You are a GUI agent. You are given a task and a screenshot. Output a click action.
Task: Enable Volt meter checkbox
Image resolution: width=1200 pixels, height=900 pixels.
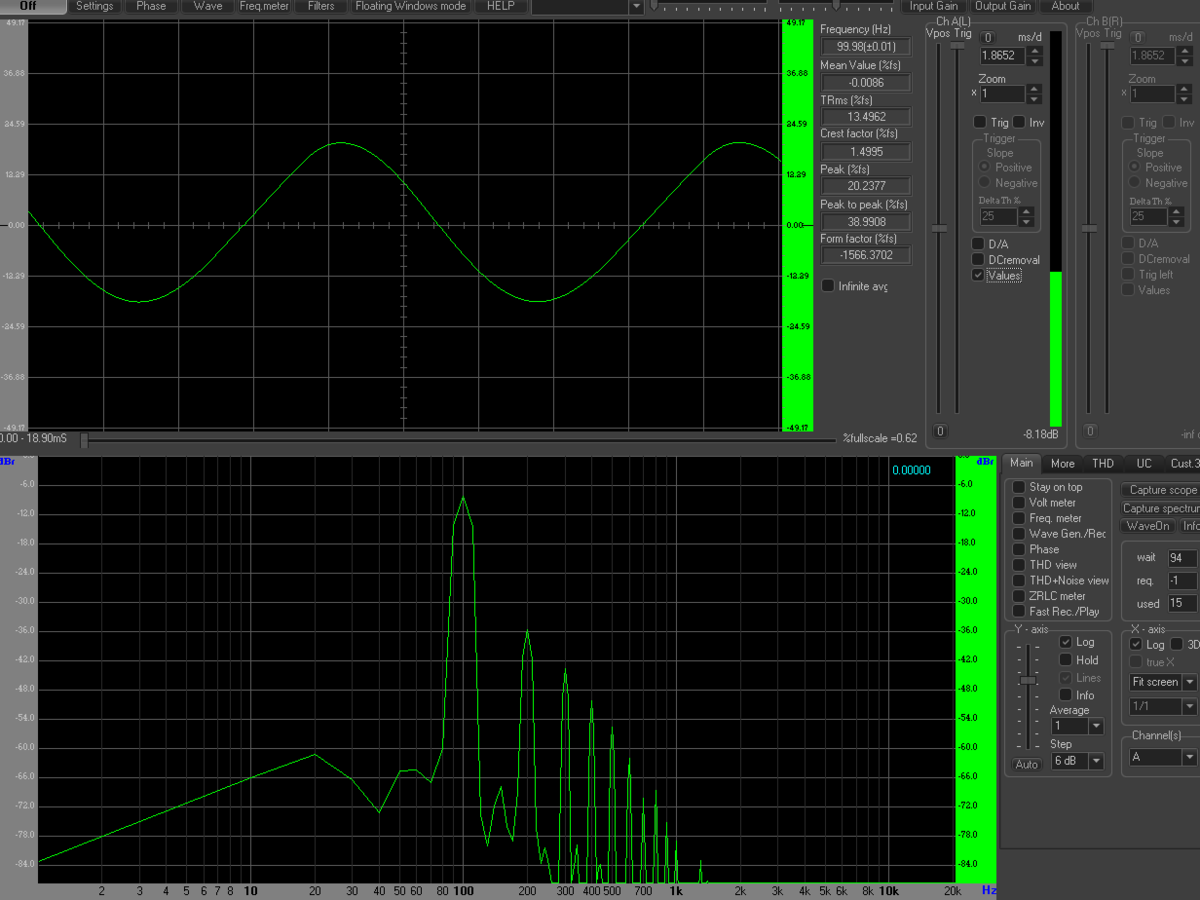pos(1019,503)
